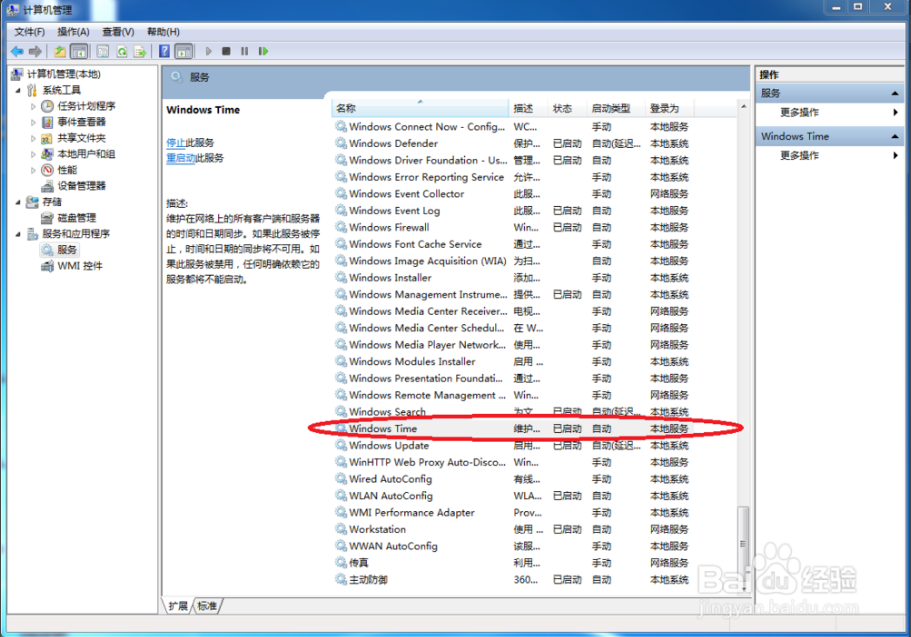Click the Export list toolbar icon
Viewport: 911px width, 637px height.
pyautogui.click(x=140, y=52)
